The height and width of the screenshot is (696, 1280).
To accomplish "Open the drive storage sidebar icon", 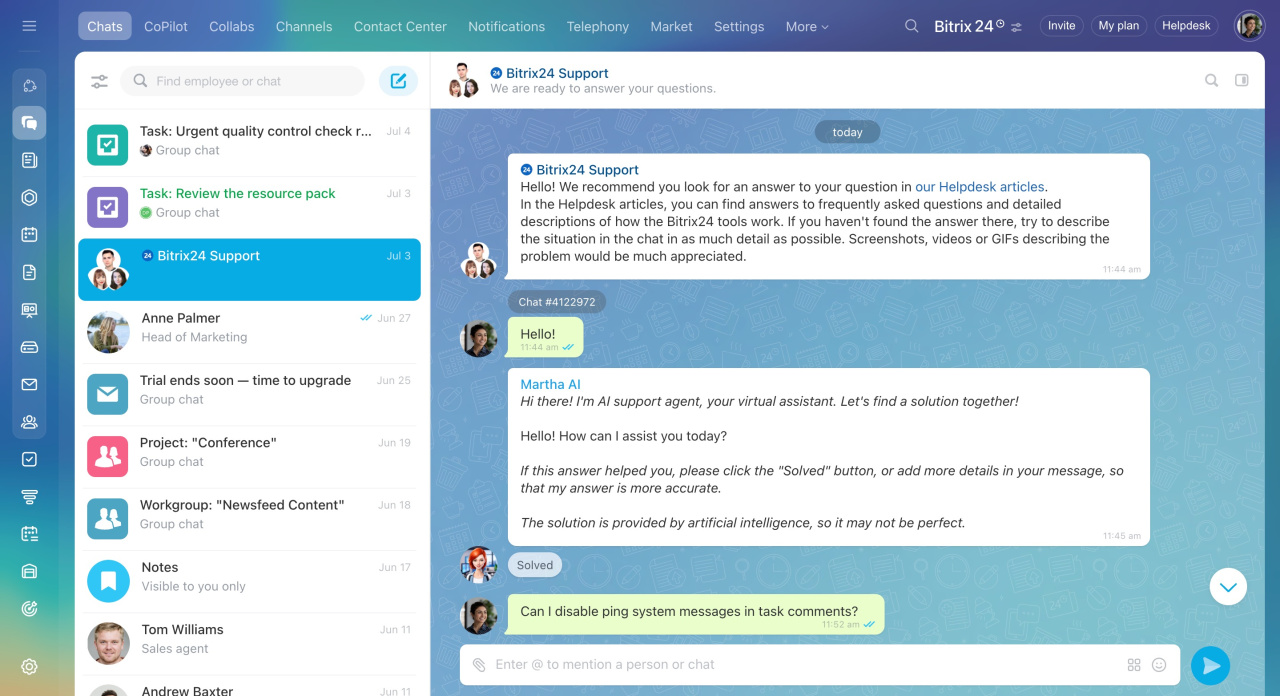I will point(29,347).
